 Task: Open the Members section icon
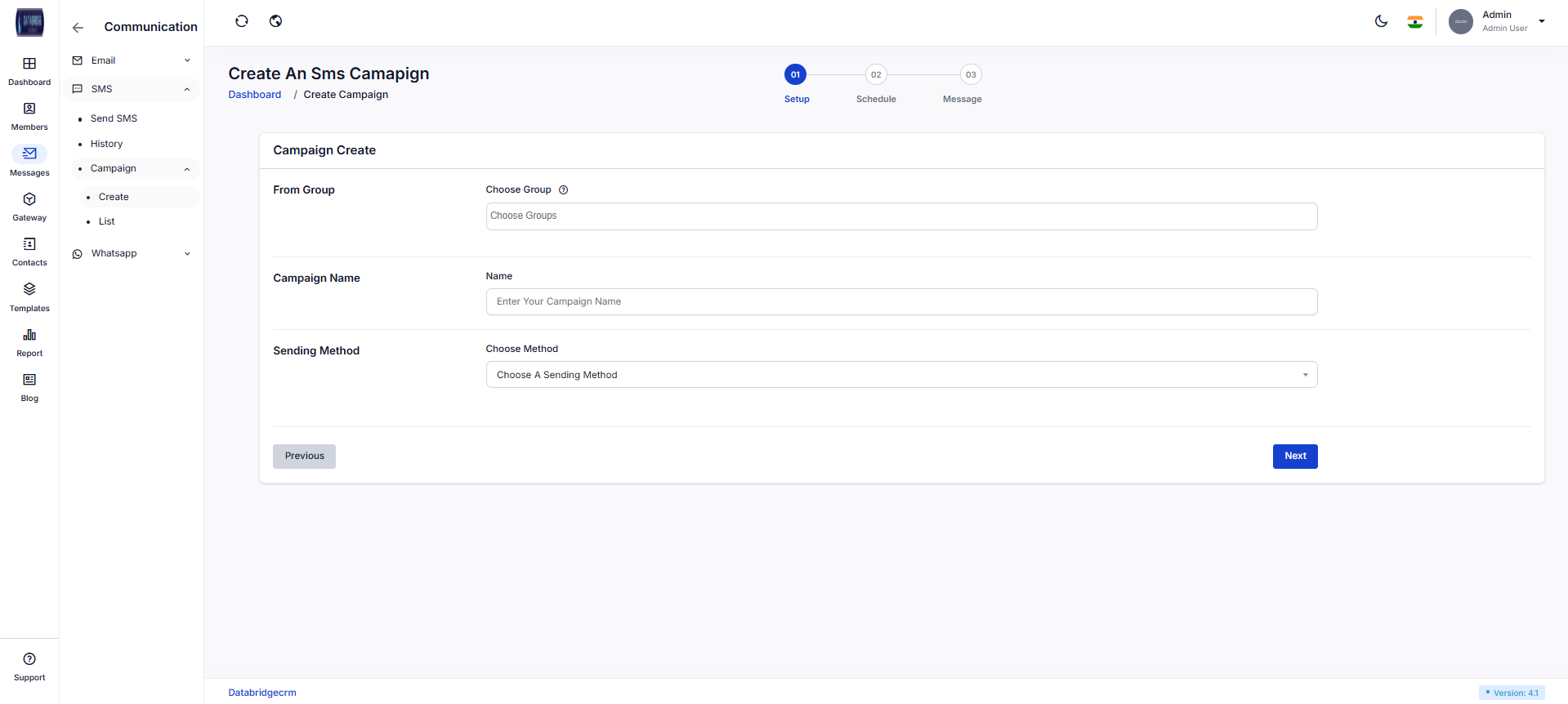[29, 109]
